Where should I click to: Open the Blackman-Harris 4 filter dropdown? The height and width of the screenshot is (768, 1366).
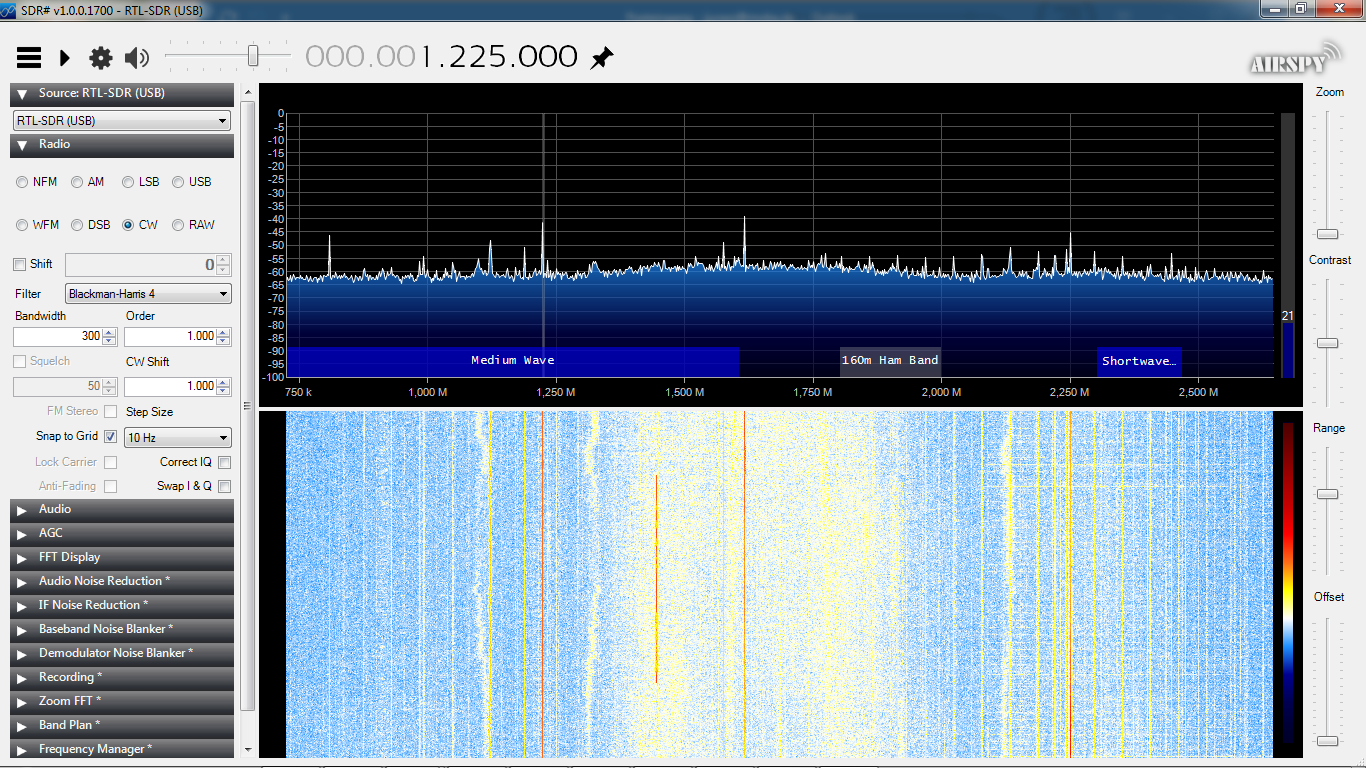coord(148,294)
